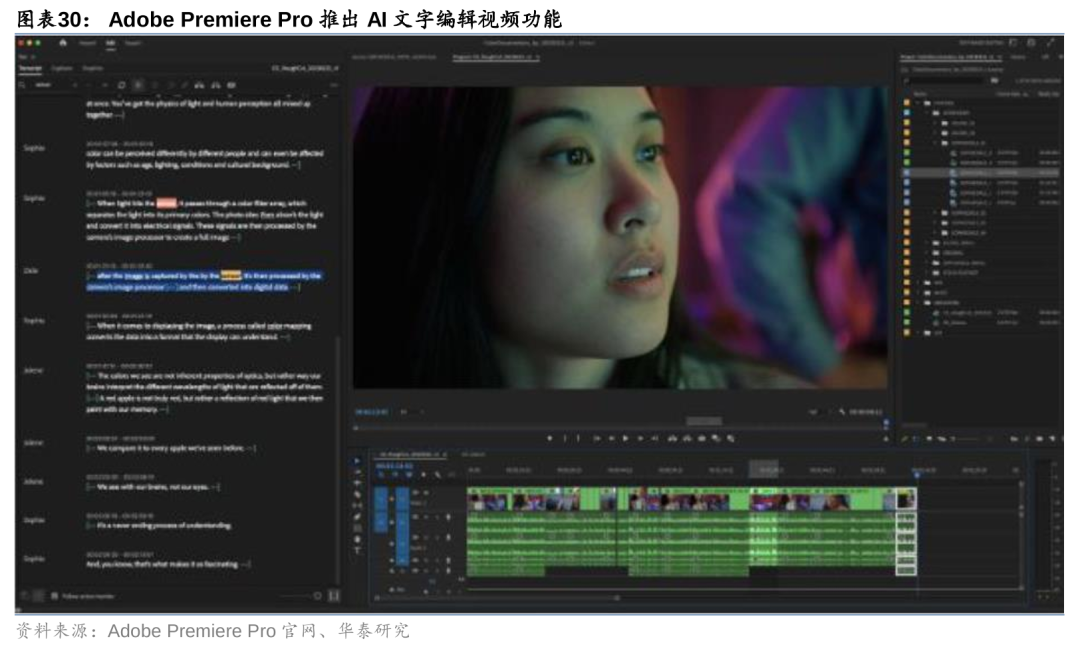Viewport: 1080px width, 649px height.
Task: Select the Razor tool
Action: pyautogui.click(x=357, y=495)
